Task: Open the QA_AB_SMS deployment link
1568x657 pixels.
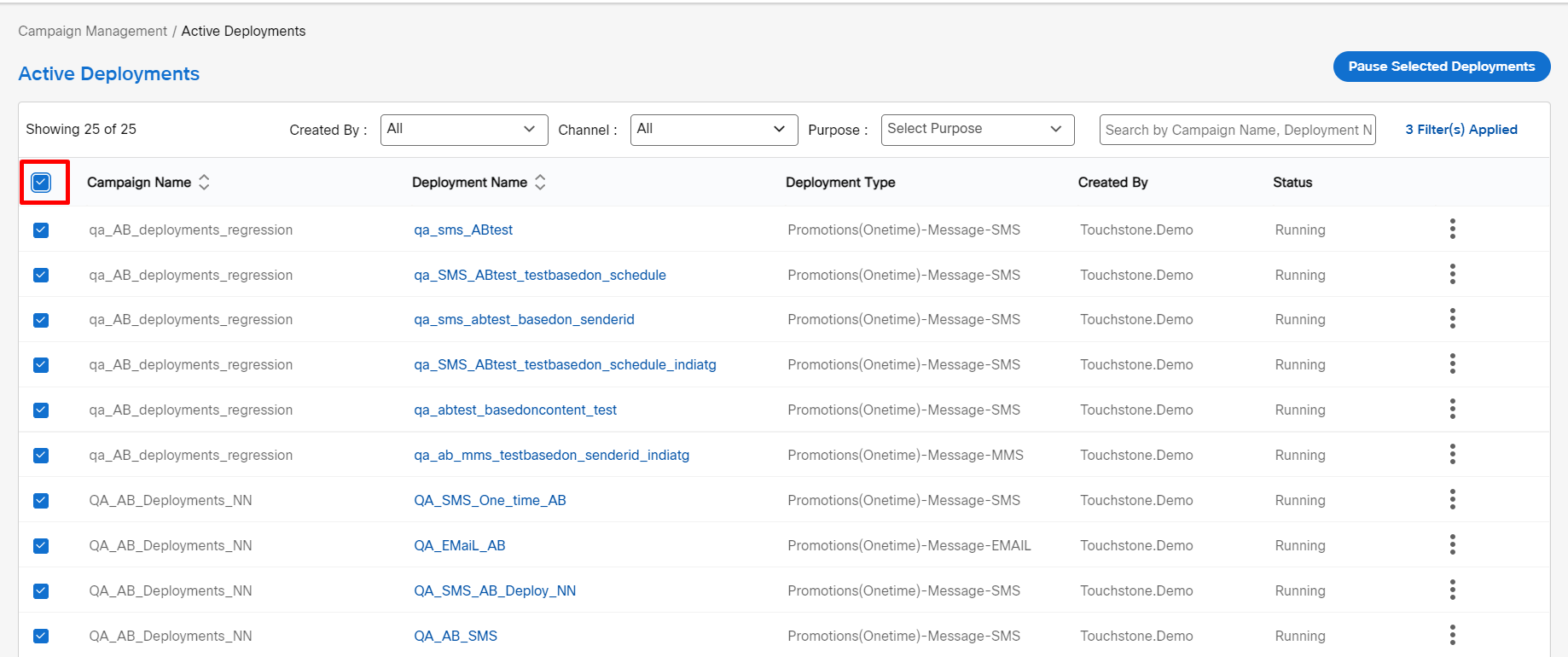Action: 456,637
